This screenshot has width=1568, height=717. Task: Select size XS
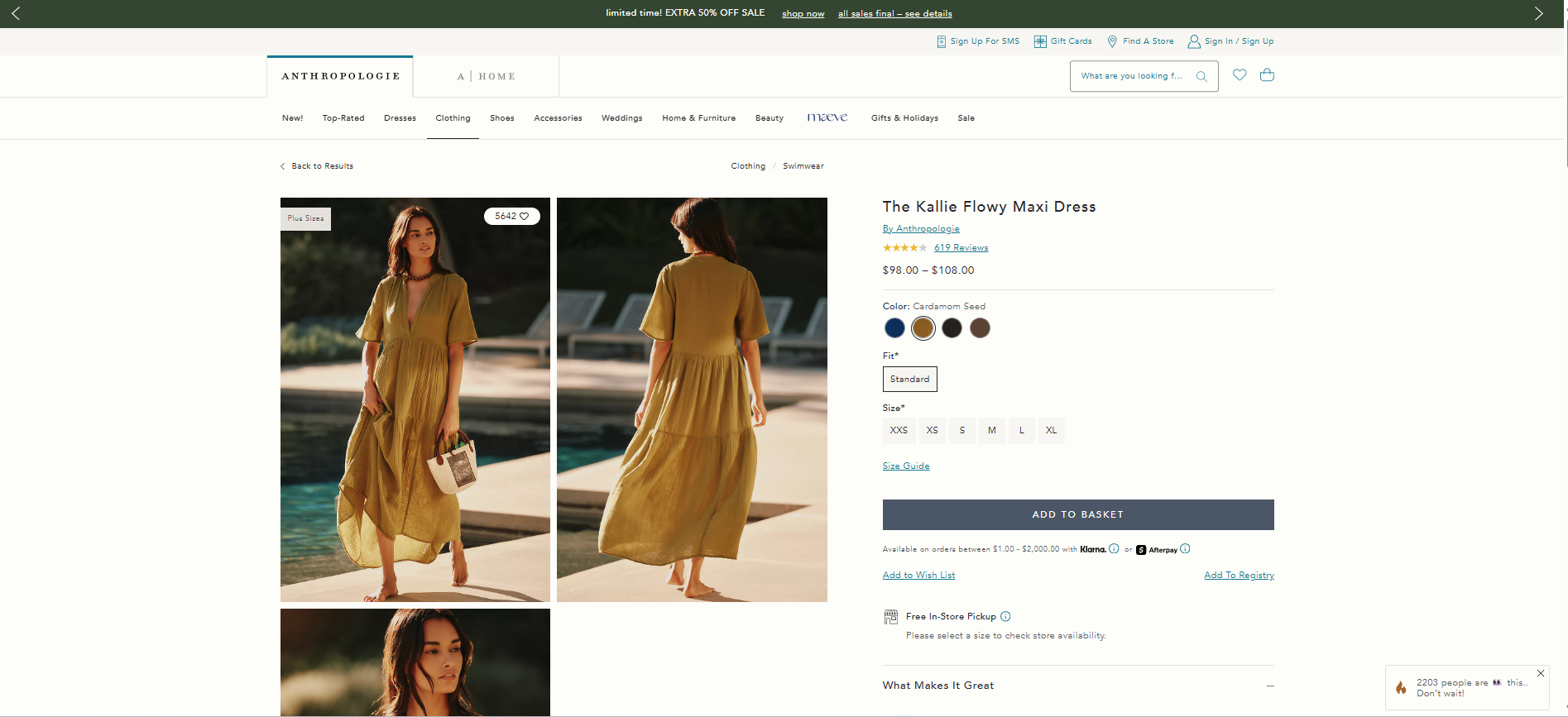click(x=933, y=430)
